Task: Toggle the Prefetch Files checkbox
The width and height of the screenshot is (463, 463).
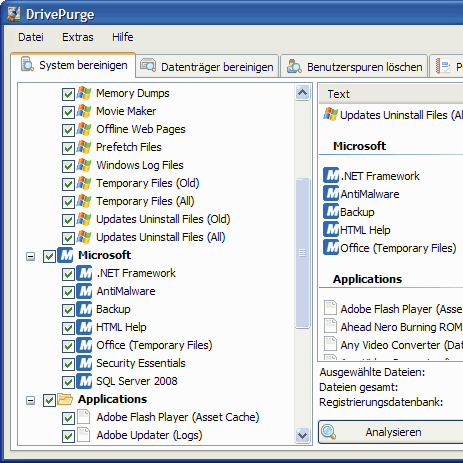Action: coord(68,148)
